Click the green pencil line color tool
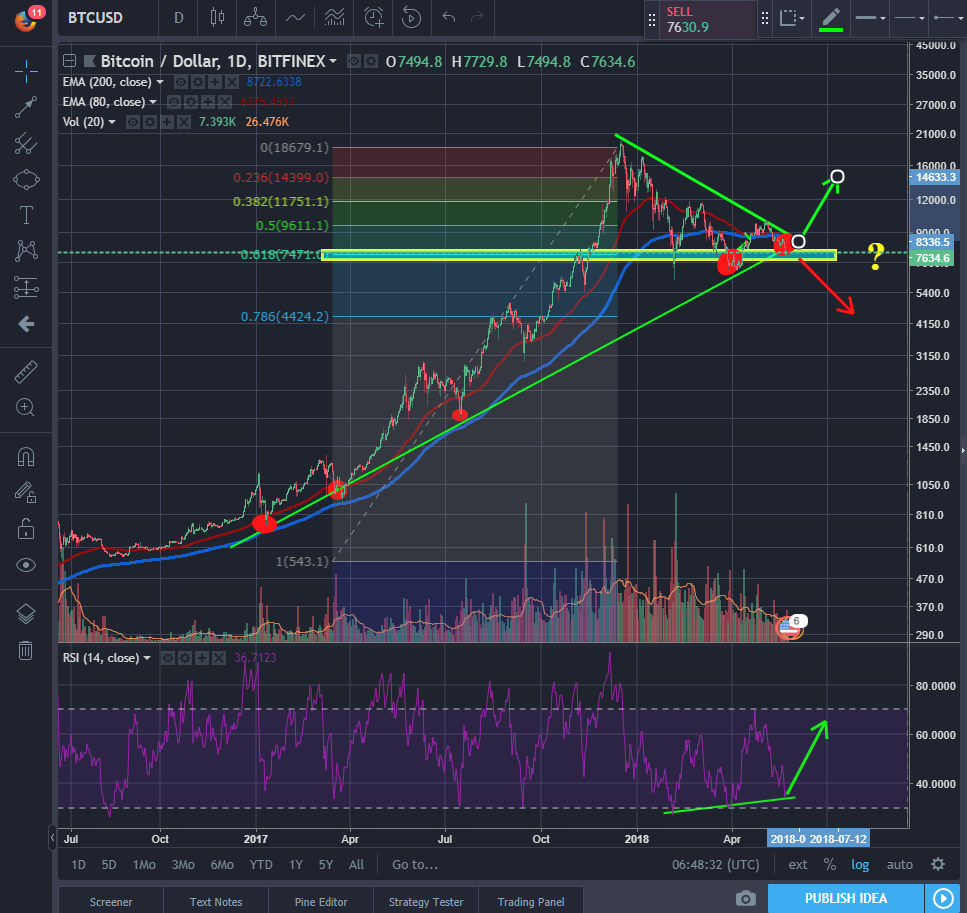Viewport: 967px width, 913px height. click(x=831, y=19)
